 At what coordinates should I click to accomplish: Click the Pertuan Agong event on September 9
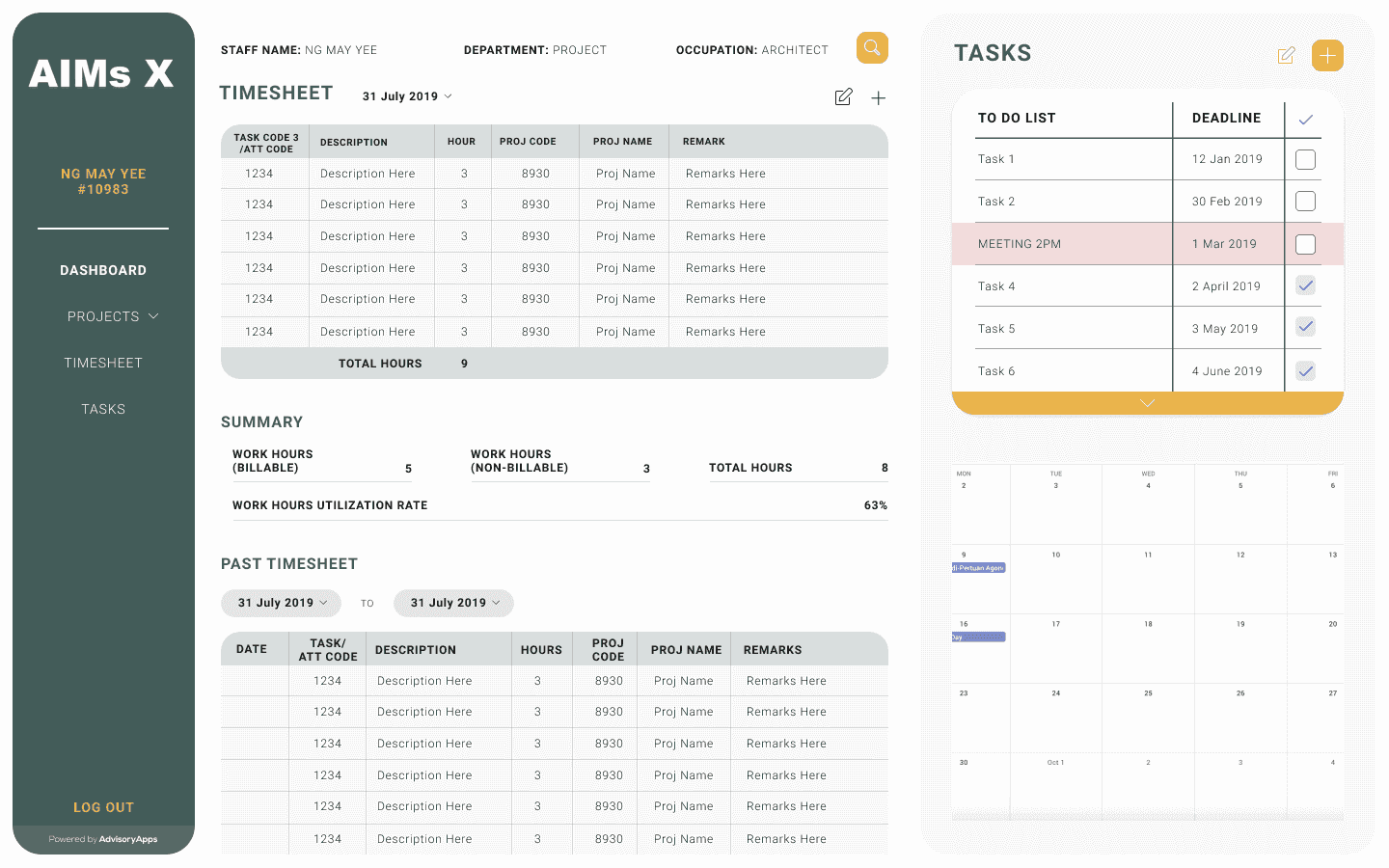coord(979,567)
